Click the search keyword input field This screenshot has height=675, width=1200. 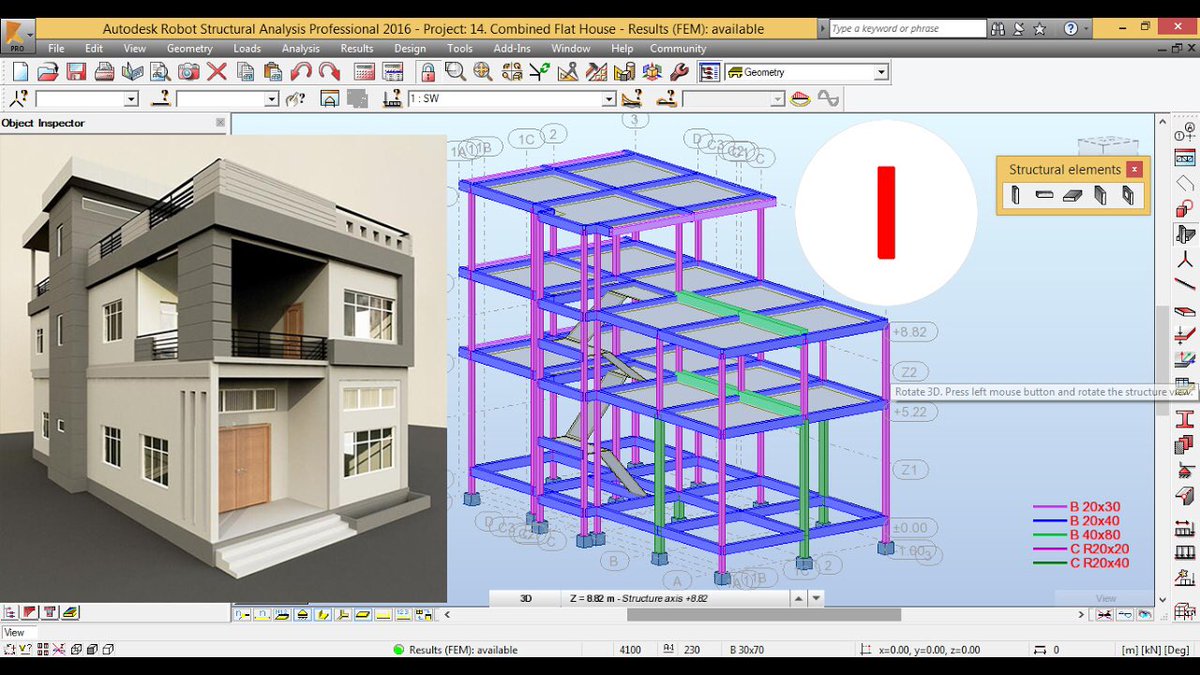pos(910,29)
